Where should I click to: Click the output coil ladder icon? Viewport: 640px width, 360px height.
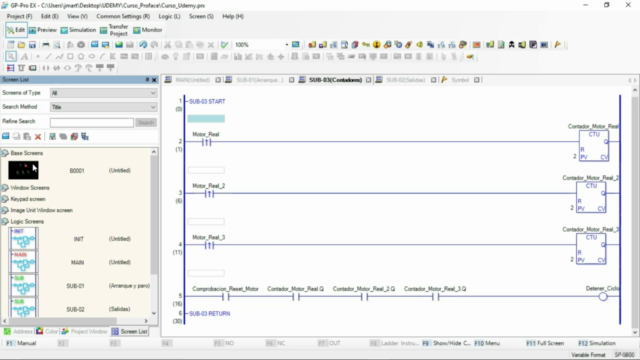[67, 68]
